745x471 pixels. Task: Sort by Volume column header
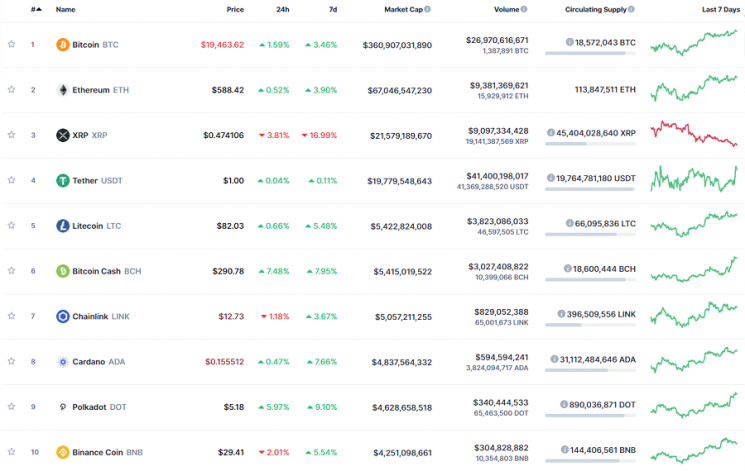(506, 10)
